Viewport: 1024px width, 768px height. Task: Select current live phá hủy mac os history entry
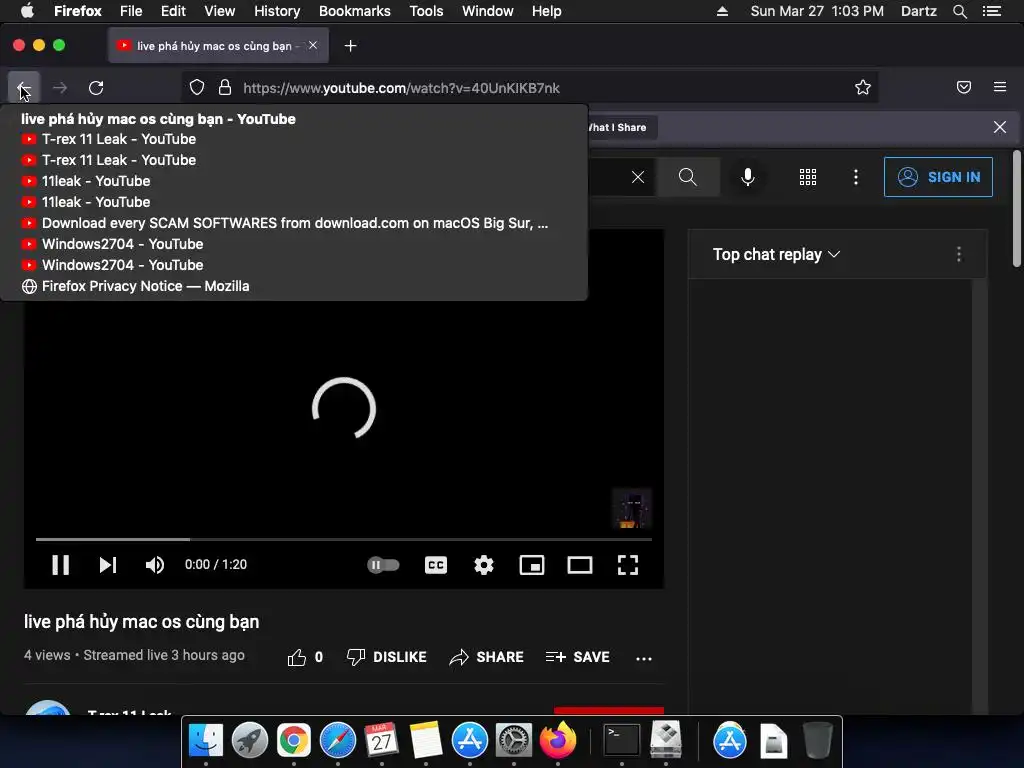point(294,119)
